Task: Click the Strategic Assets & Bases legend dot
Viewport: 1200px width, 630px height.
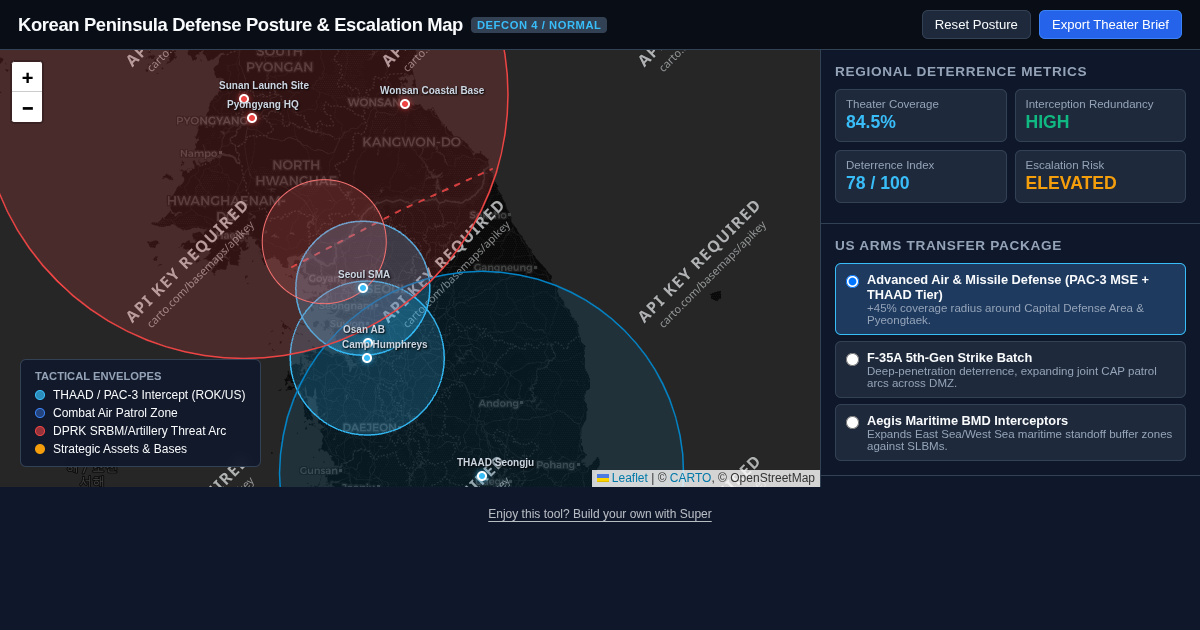Action: [x=40, y=449]
